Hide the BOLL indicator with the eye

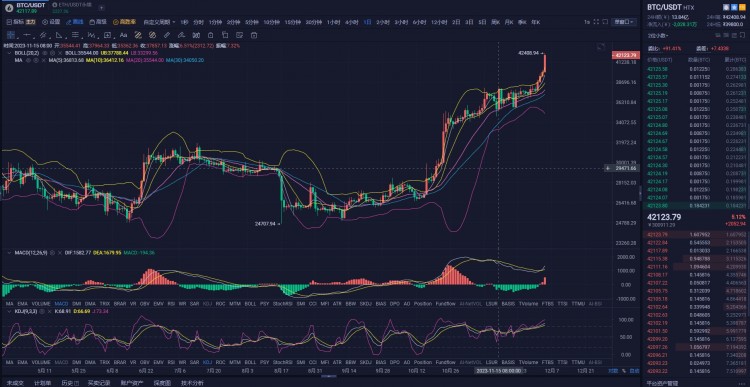click(x=45, y=53)
